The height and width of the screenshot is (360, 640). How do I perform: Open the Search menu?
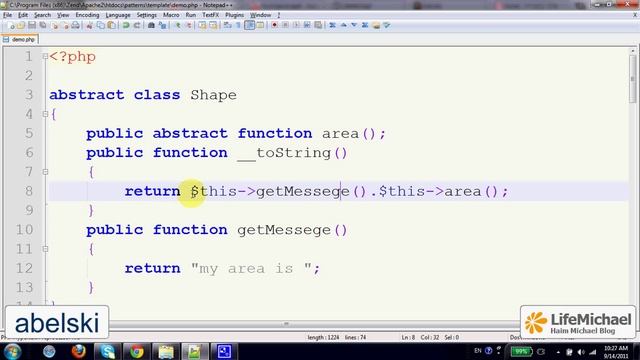tap(42, 15)
